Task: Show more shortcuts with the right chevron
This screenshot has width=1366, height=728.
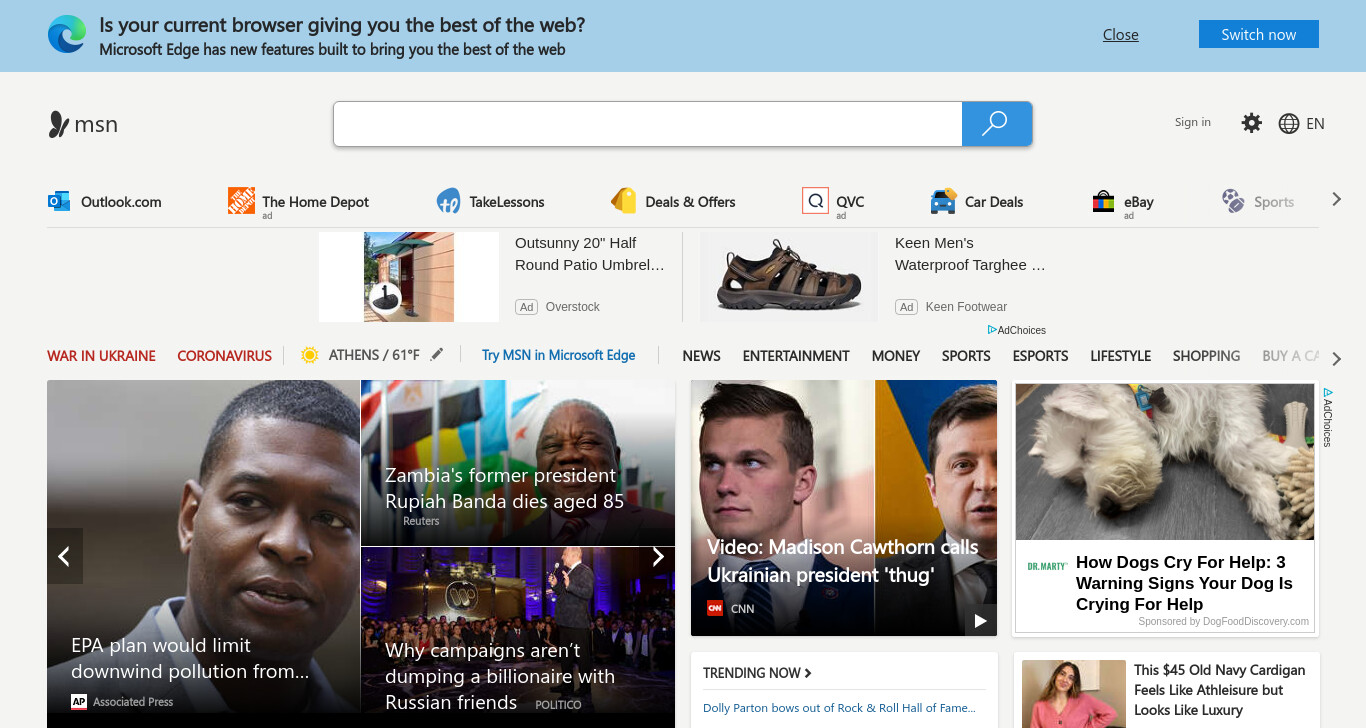Action: point(1336,200)
